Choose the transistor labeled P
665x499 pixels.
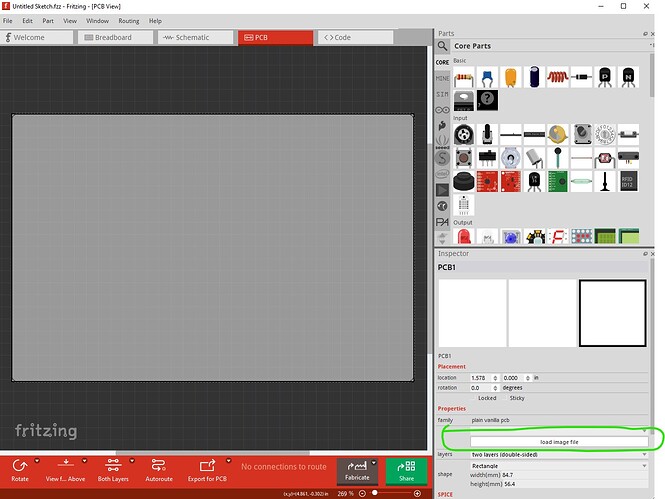pyautogui.click(x=605, y=77)
